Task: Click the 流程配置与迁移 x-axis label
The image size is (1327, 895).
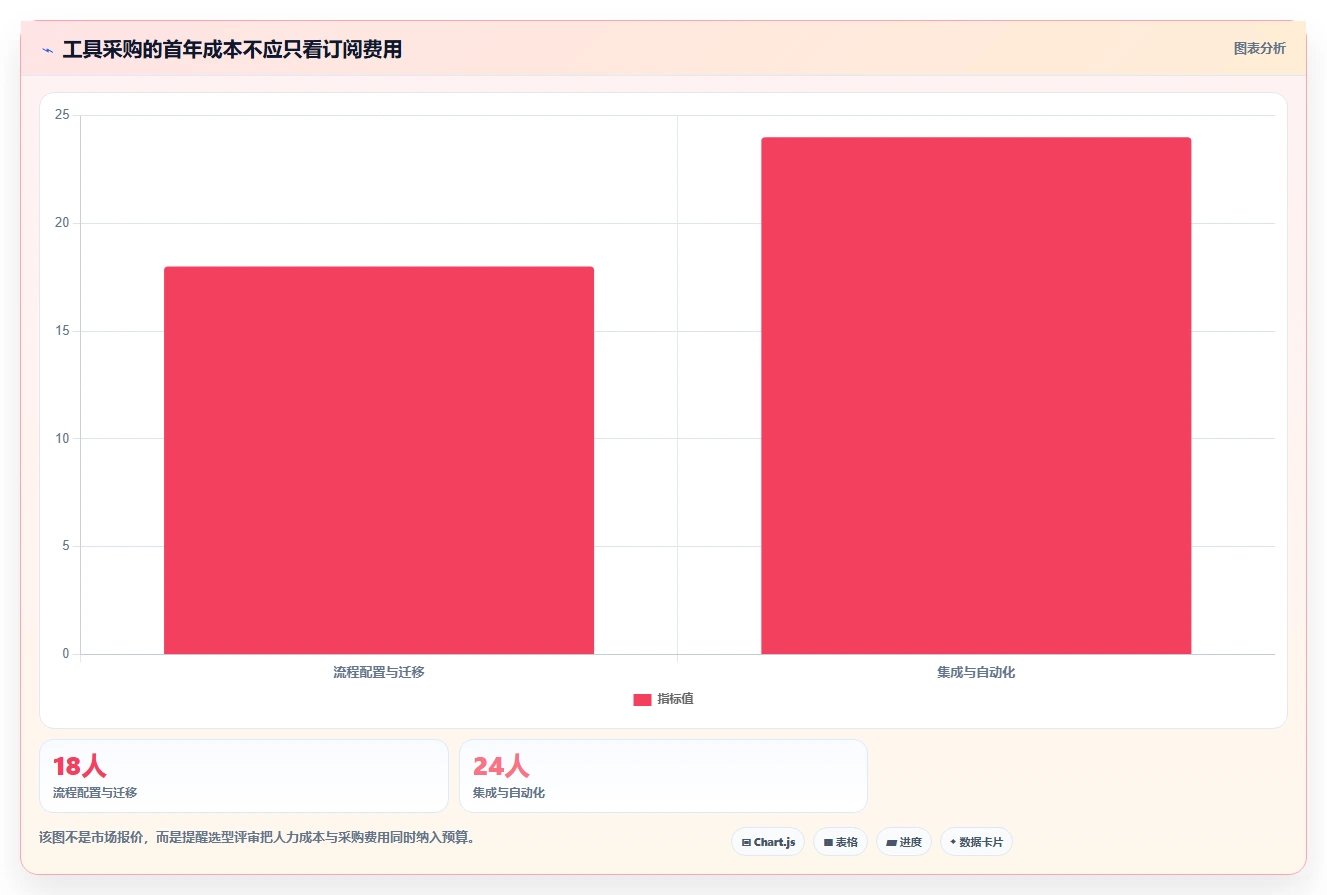Action: coord(379,672)
